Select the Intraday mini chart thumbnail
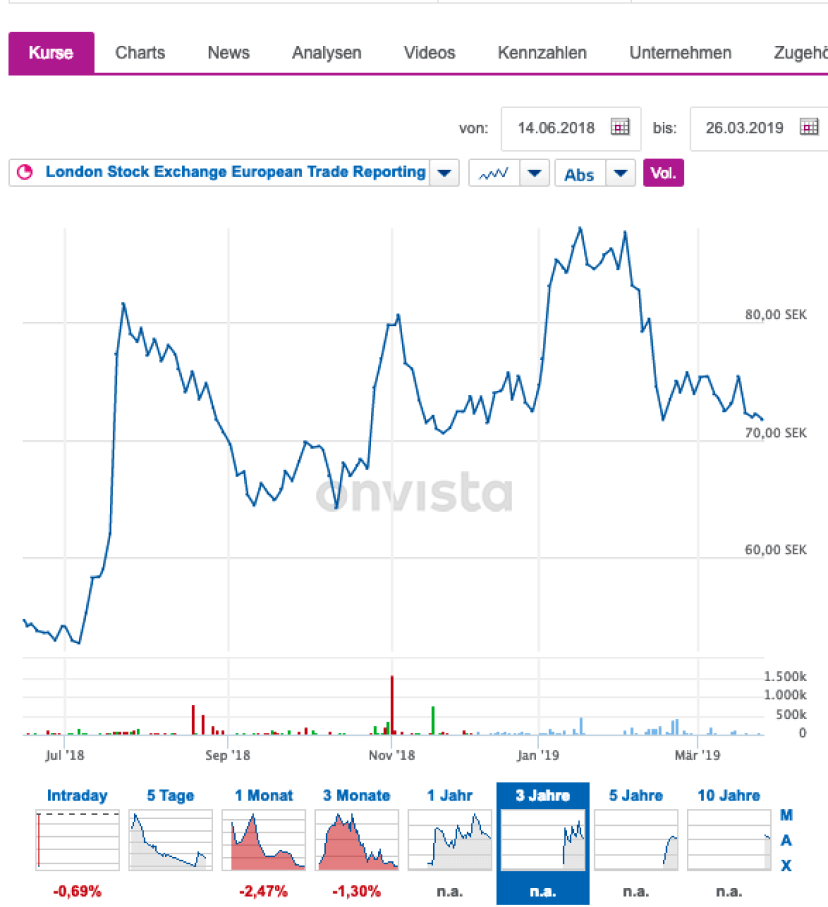Image resolution: width=828 pixels, height=907 pixels. click(77, 840)
